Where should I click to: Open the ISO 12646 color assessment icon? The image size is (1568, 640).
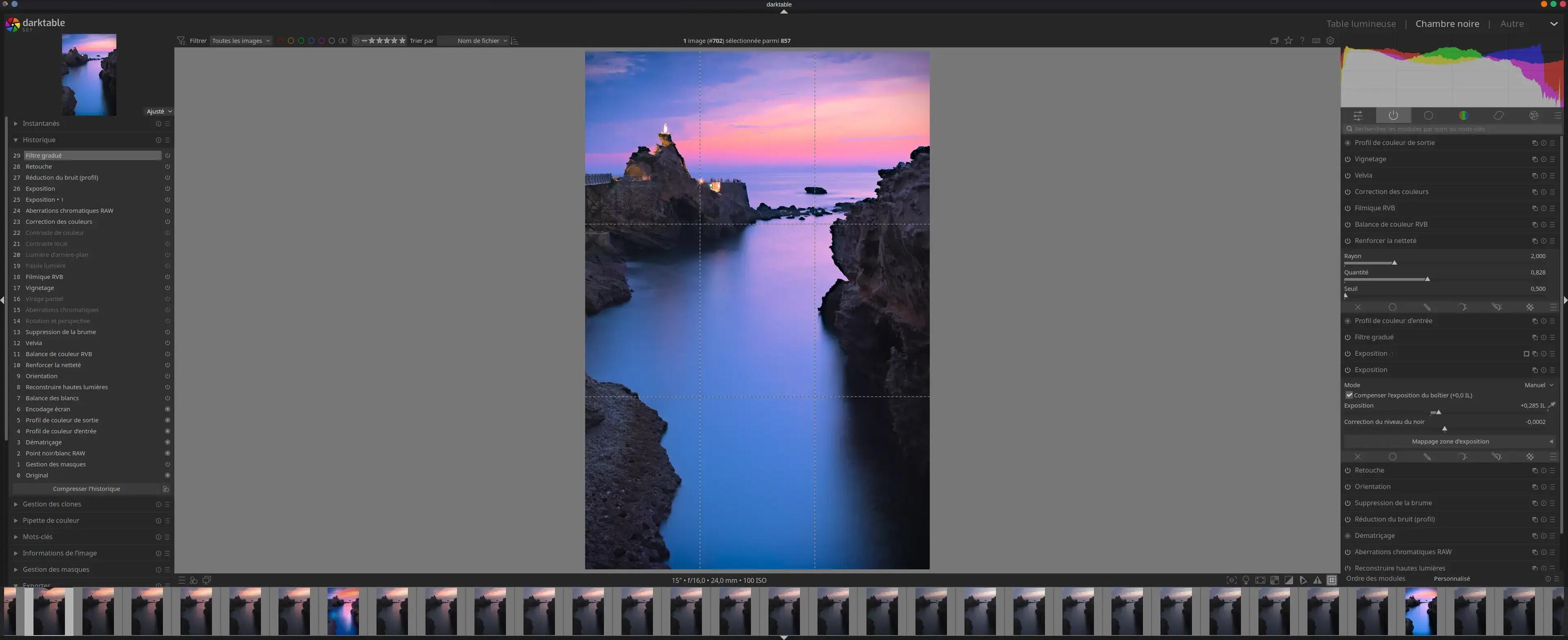(1261, 580)
